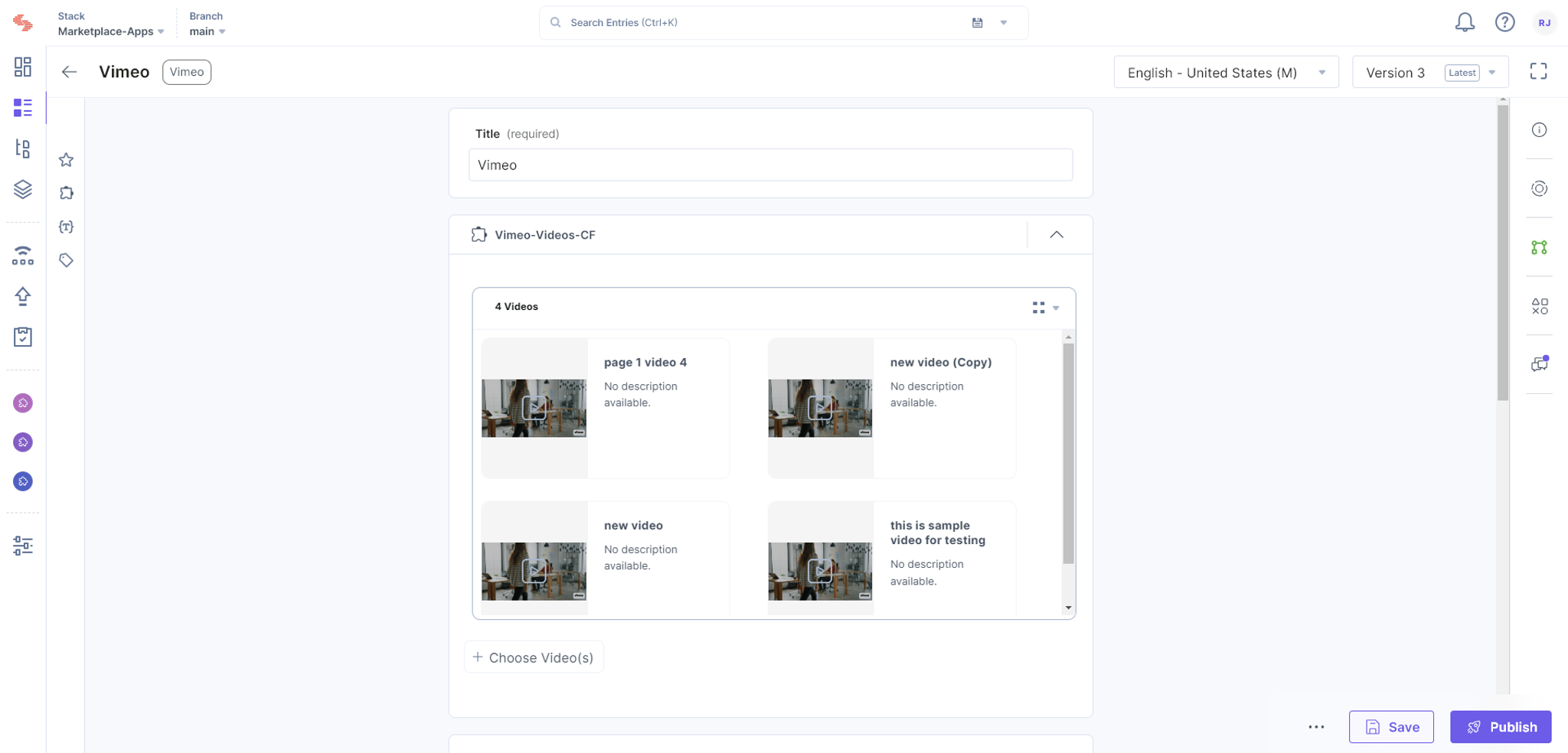Open the three-dots more actions menu

coord(1316,727)
